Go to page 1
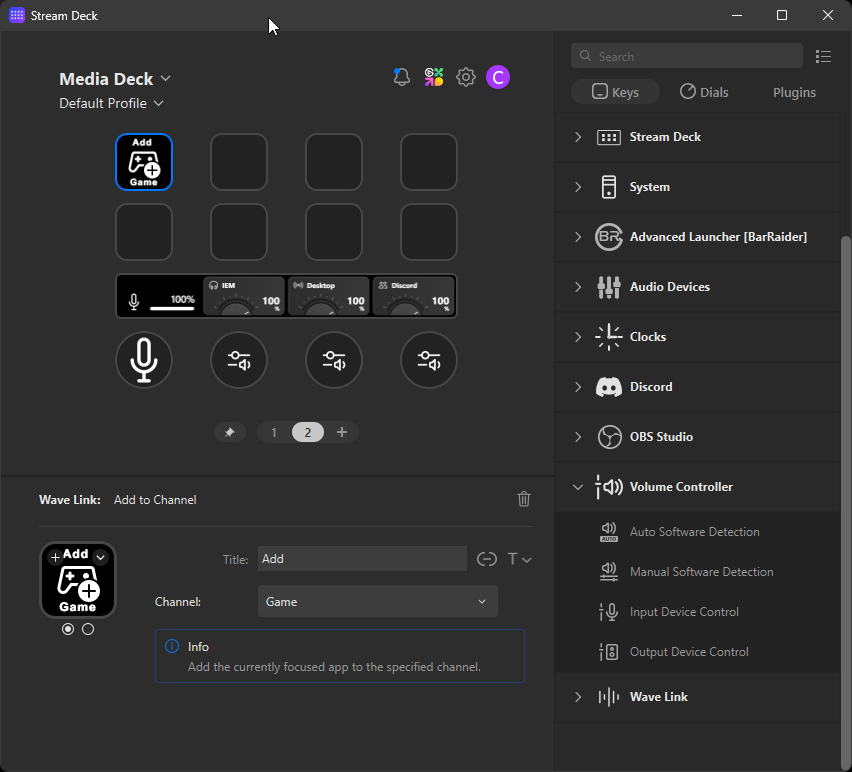Image resolution: width=852 pixels, height=772 pixels. tap(274, 432)
